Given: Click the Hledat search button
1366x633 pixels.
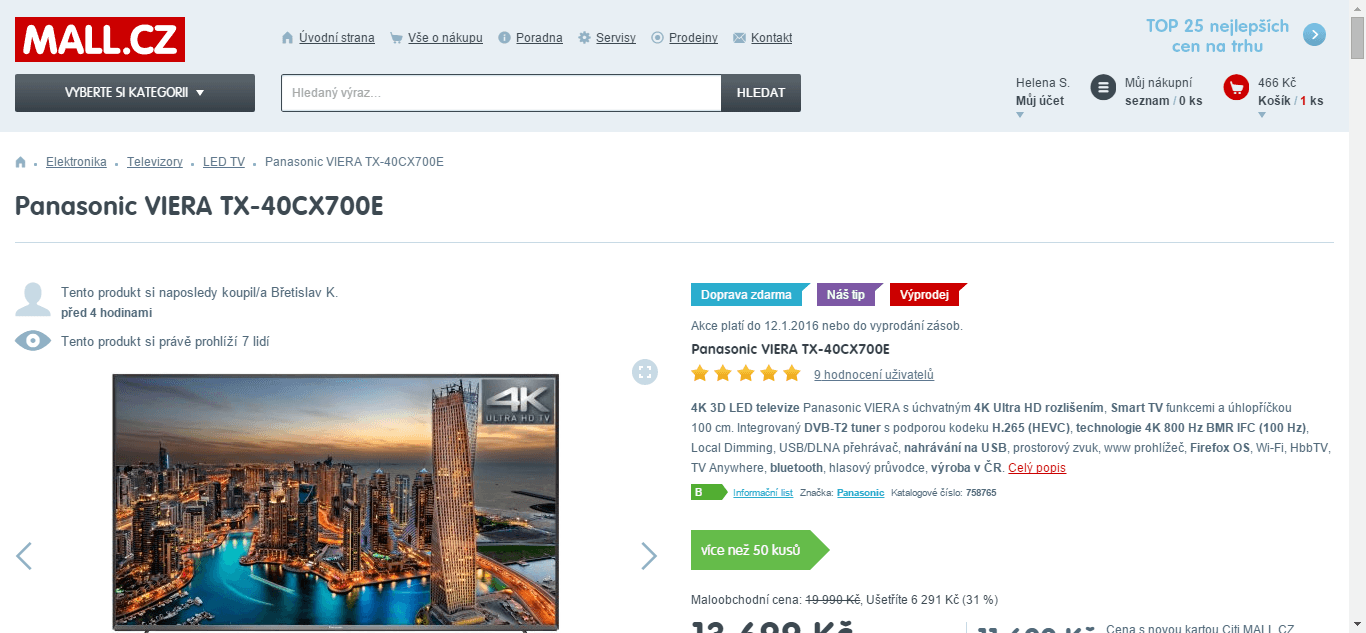Looking at the screenshot, I should (761, 93).
